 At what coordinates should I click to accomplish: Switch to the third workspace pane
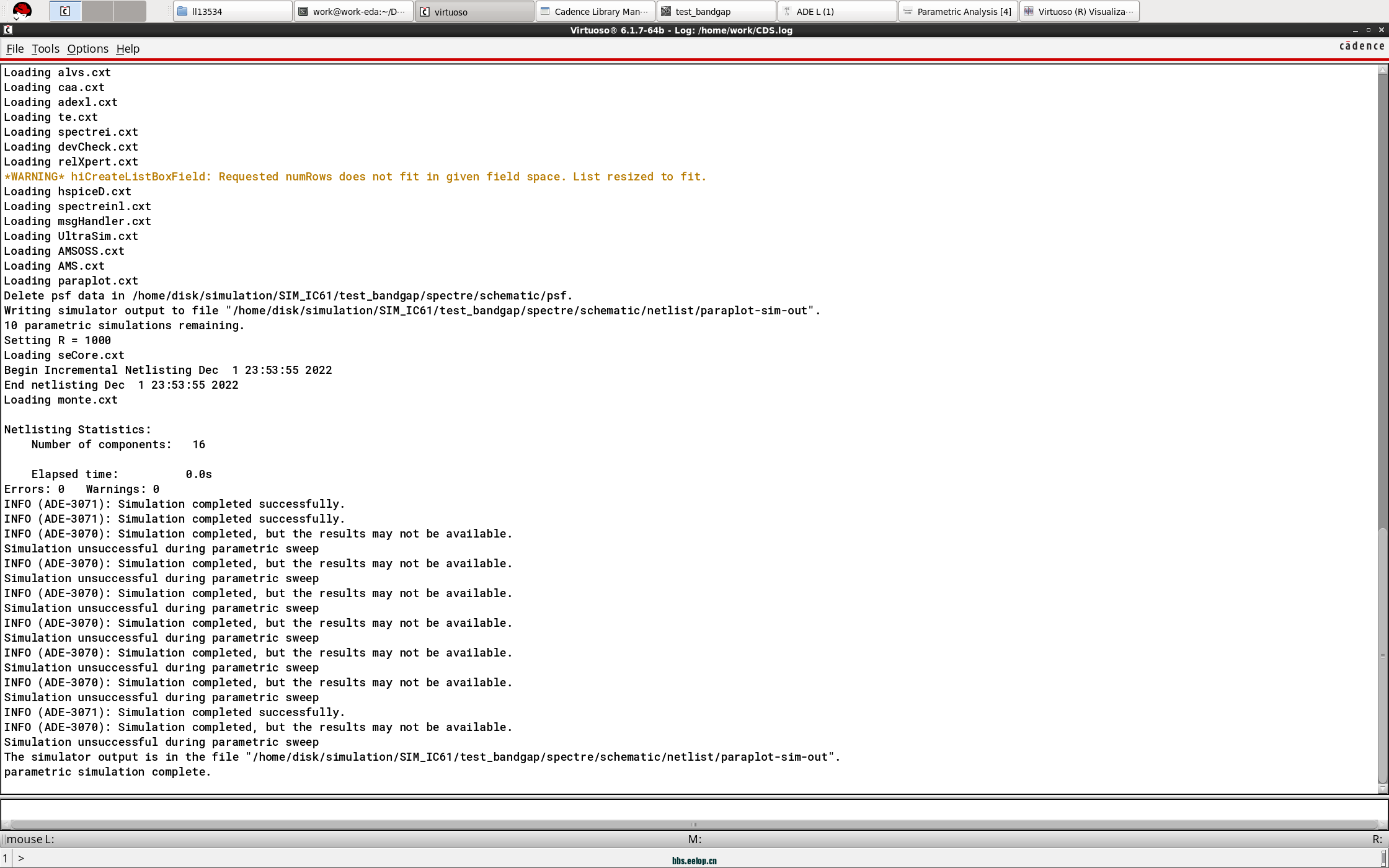coord(130,11)
